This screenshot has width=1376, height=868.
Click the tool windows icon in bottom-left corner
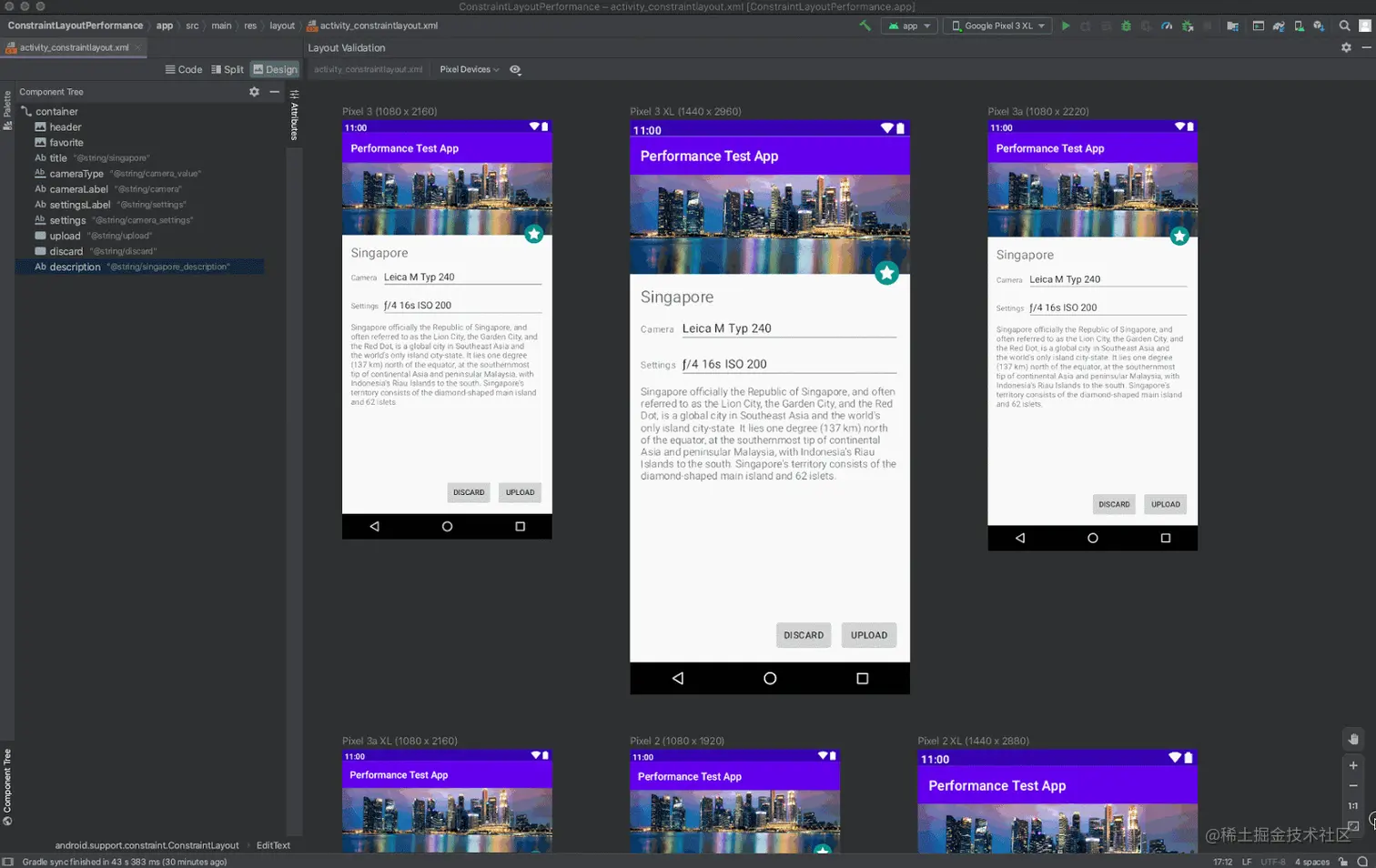pyautogui.click(x=7, y=862)
